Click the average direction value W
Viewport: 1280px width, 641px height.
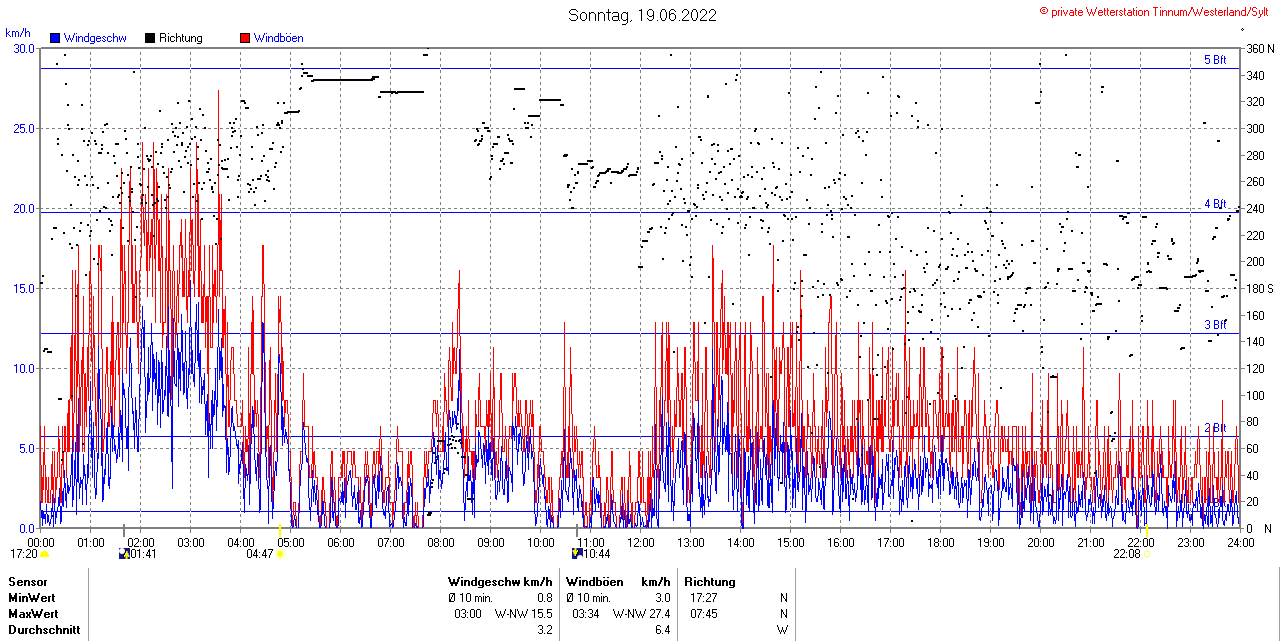pyautogui.click(x=783, y=630)
